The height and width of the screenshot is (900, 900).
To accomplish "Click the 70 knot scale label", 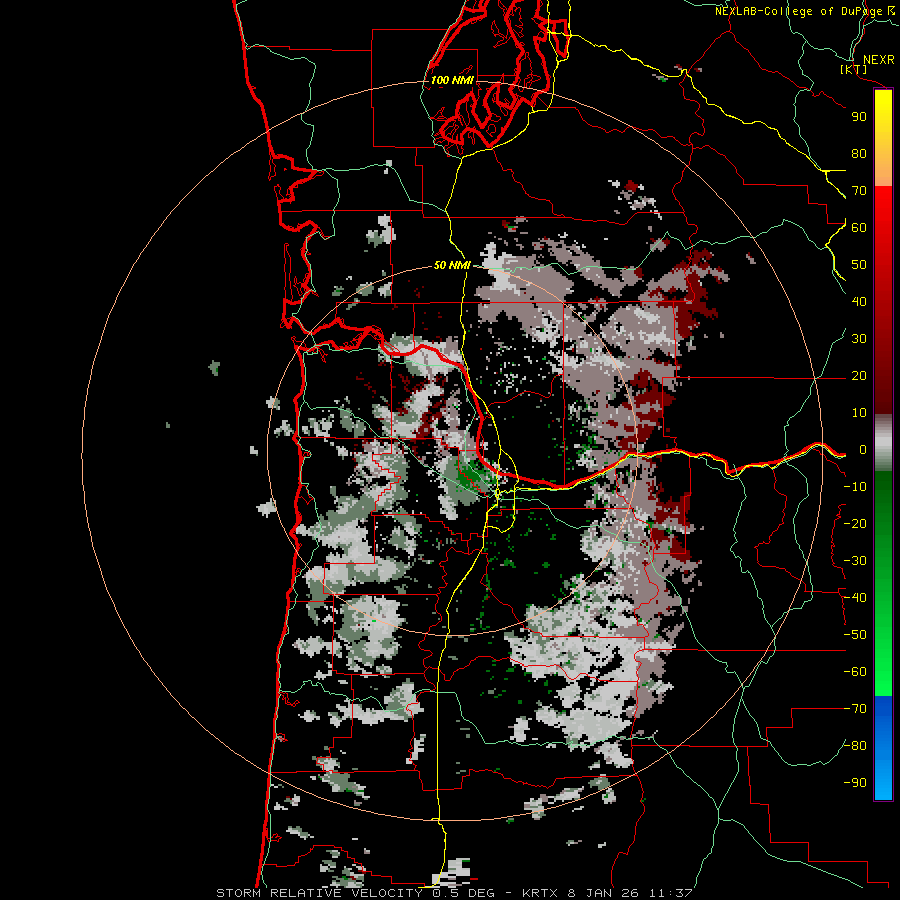I will [859, 191].
